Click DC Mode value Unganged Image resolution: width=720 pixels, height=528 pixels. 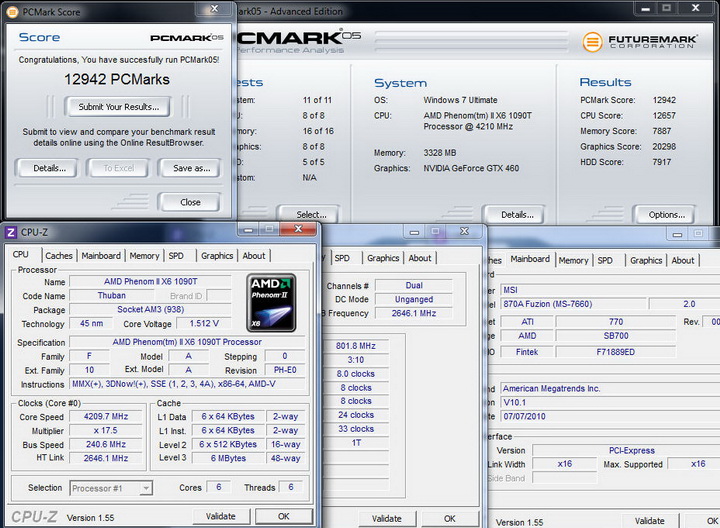pyautogui.click(x=414, y=299)
